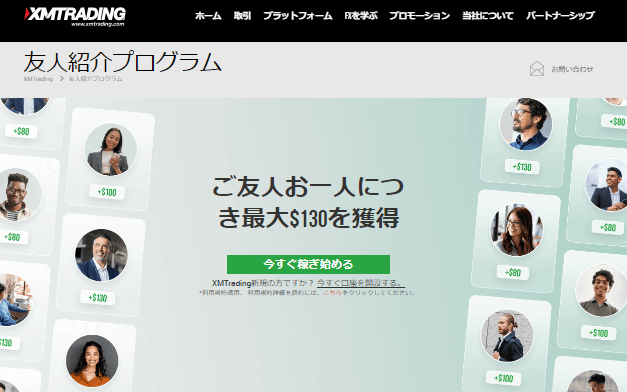Image resolution: width=627 pixels, height=392 pixels.
Task: Click the red こちら terms link
Action: pyautogui.click(x=332, y=293)
